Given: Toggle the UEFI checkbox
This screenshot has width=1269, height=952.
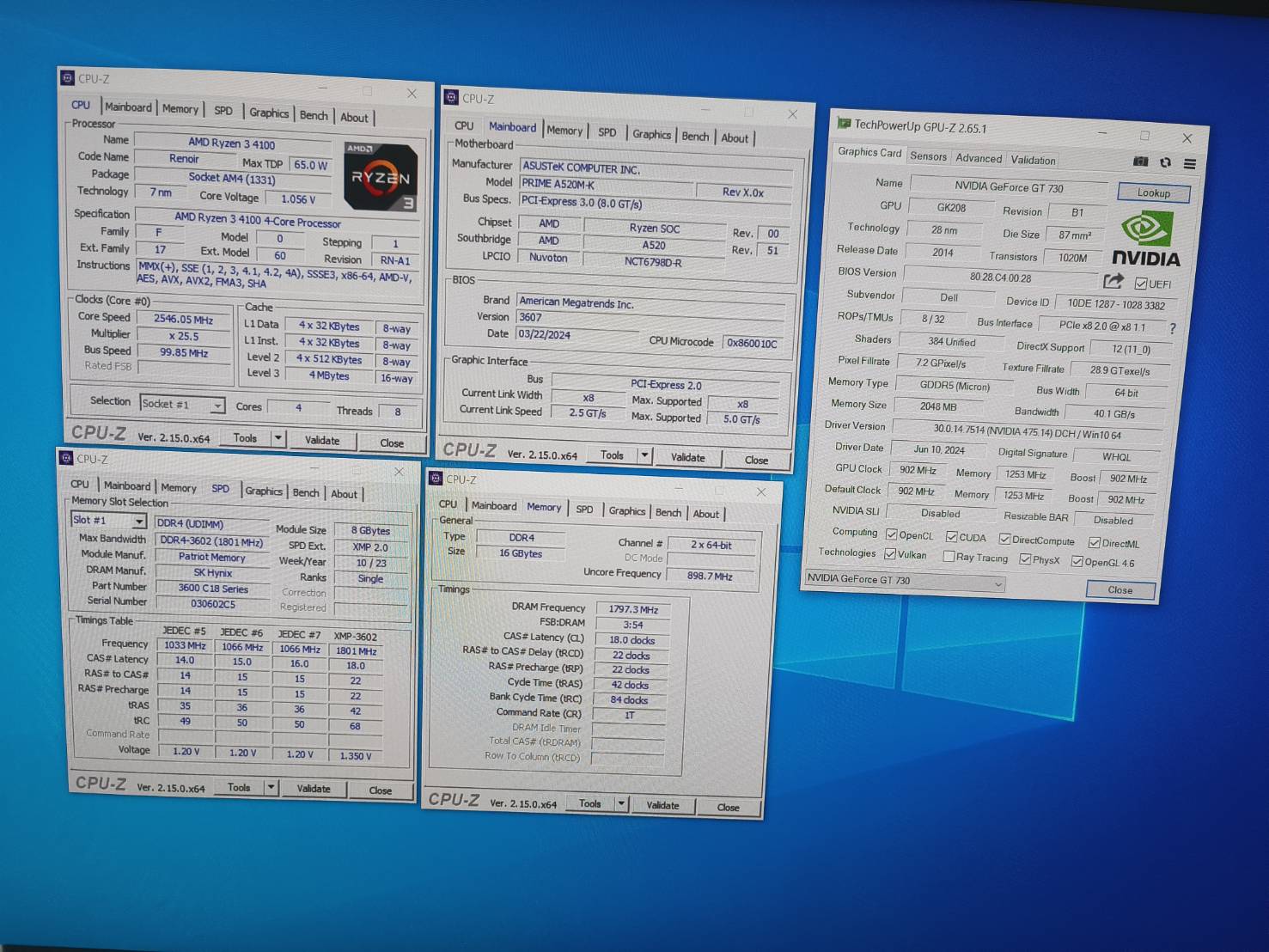Looking at the screenshot, I should coord(1141,284).
